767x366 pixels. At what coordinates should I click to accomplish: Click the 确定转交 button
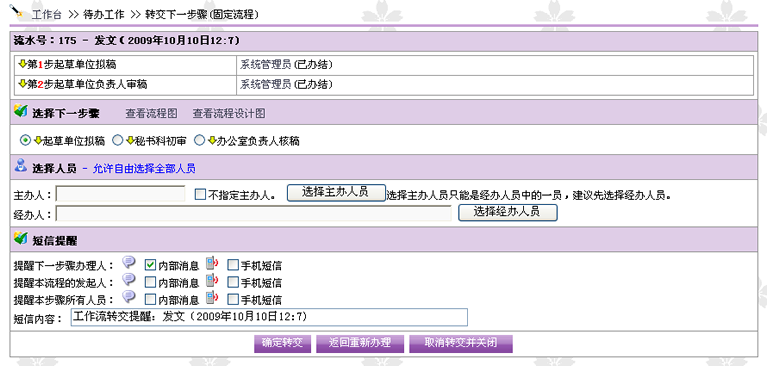click(282, 343)
